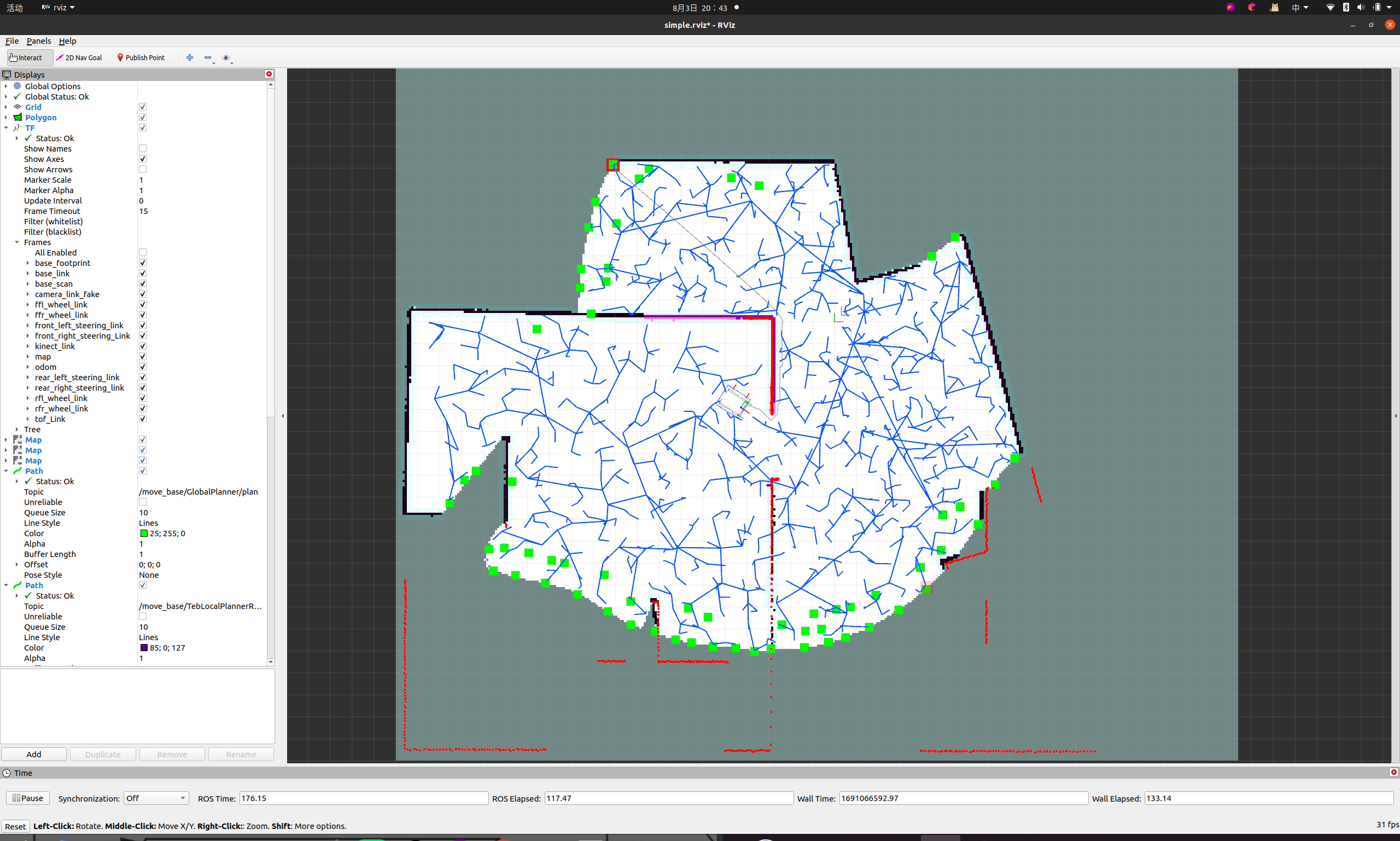Viewport: 1400px width, 841px height.
Task: Open the Synchronization dropdown
Action: click(x=155, y=798)
